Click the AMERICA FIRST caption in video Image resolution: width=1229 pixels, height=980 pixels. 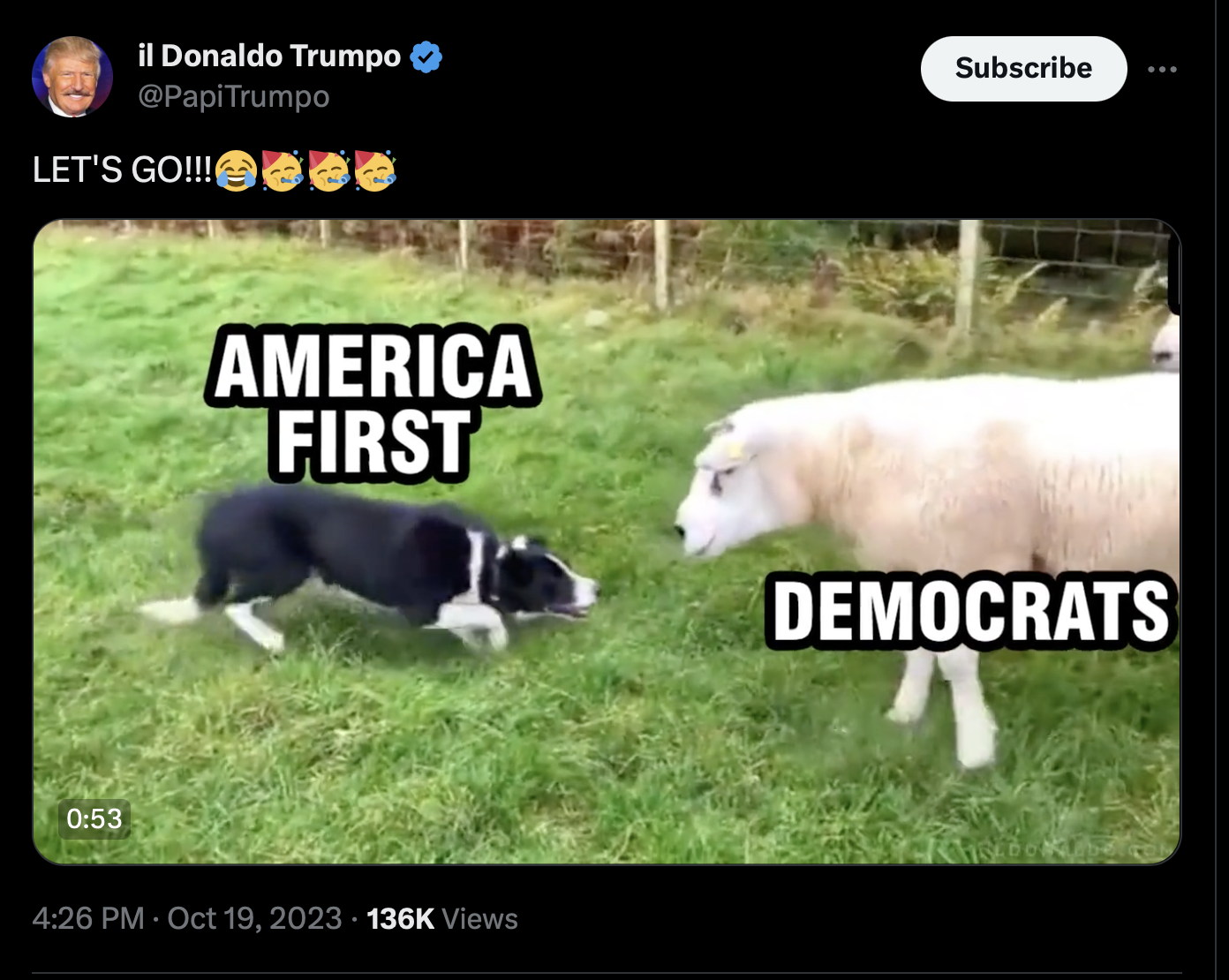(x=373, y=403)
